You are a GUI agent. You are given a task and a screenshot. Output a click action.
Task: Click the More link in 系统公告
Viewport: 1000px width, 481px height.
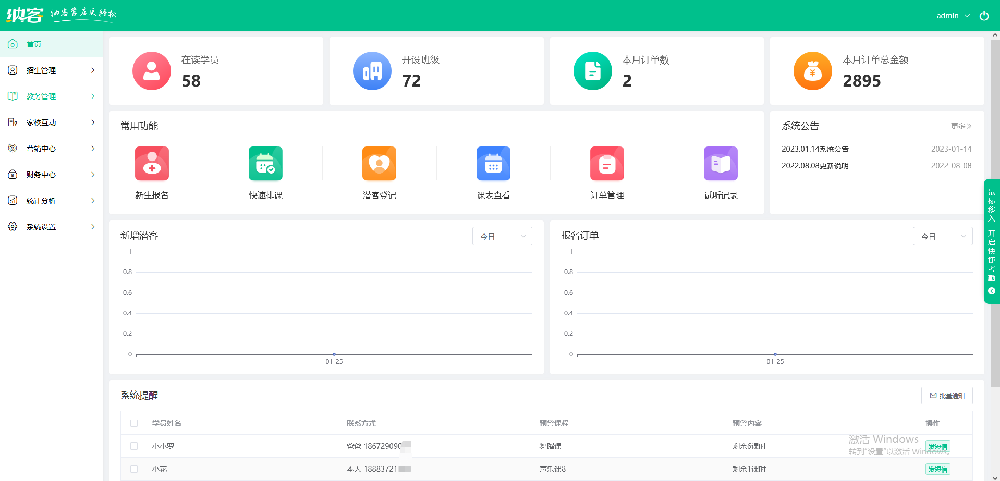(961, 126)
